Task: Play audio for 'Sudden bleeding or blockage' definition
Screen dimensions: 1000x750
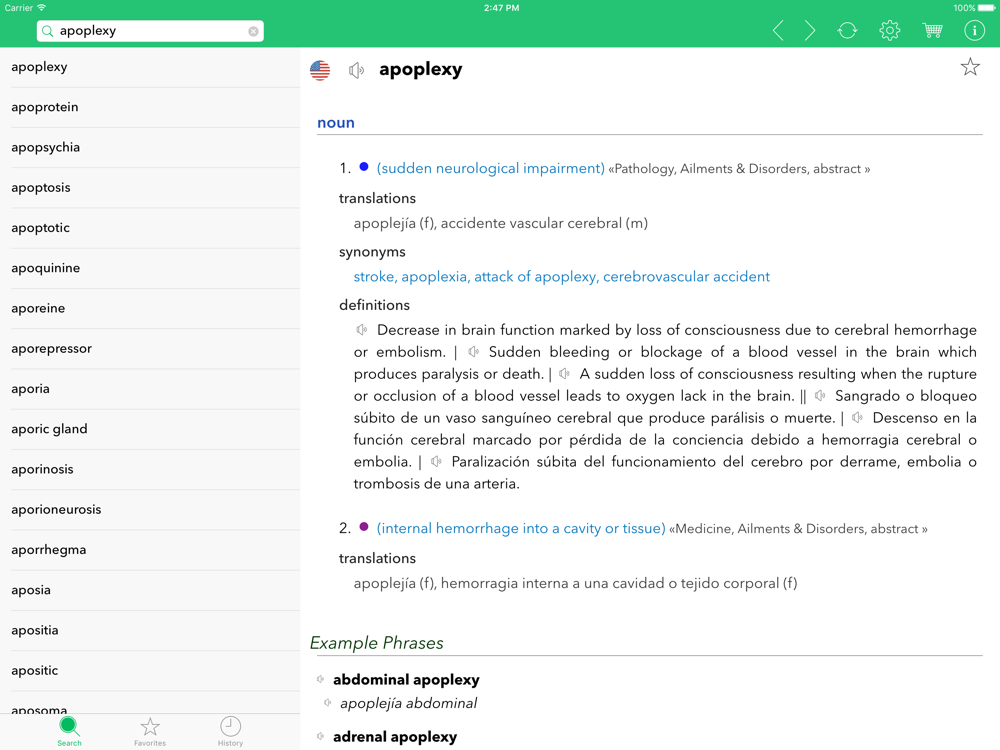Action: pyautogui.click(x=474, y=351)
